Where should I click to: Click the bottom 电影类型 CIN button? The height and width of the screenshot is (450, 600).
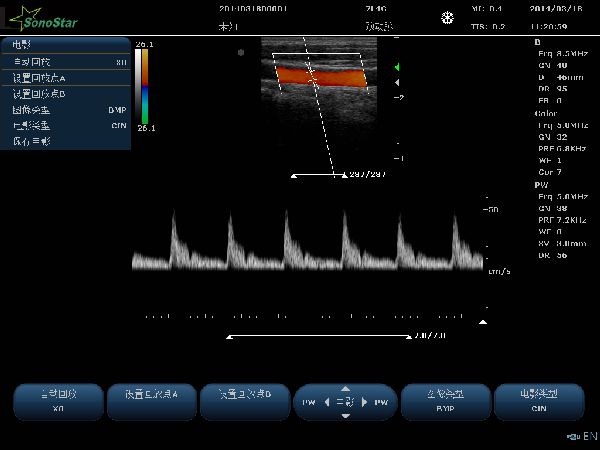[x=539, y=402]
